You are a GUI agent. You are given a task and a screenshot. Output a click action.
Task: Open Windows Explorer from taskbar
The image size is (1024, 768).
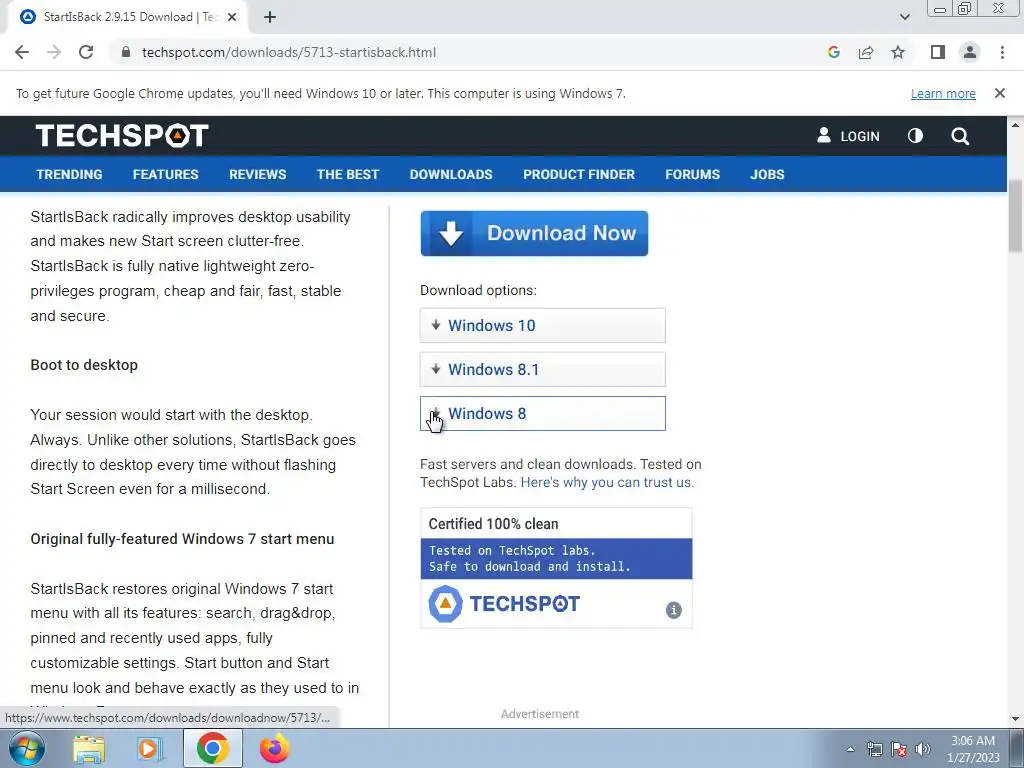pos(89,749)
